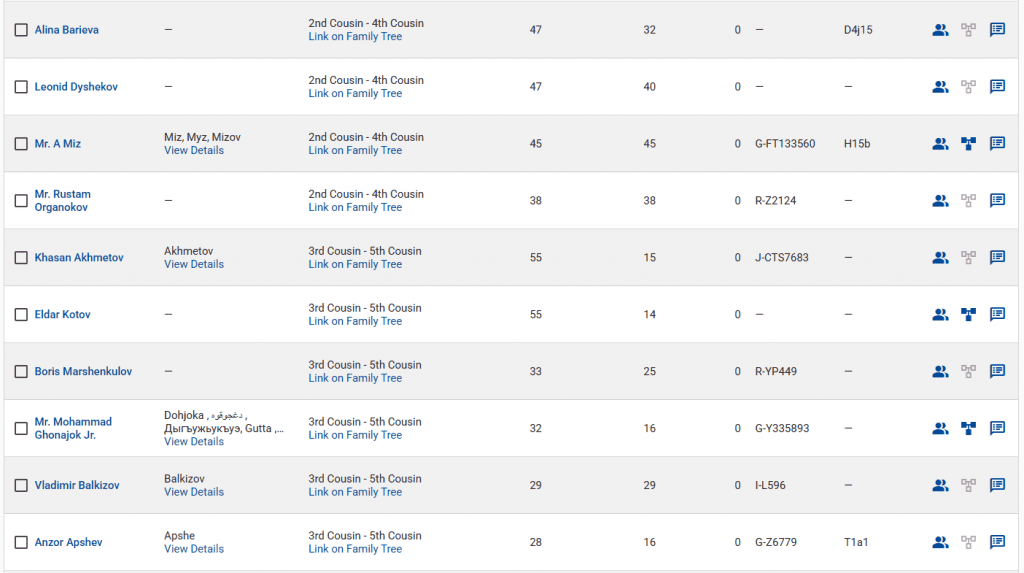Open In Common matches for Alina Barieva
Viewport: 1024px width, 573px height.
[x=940, y=30]
